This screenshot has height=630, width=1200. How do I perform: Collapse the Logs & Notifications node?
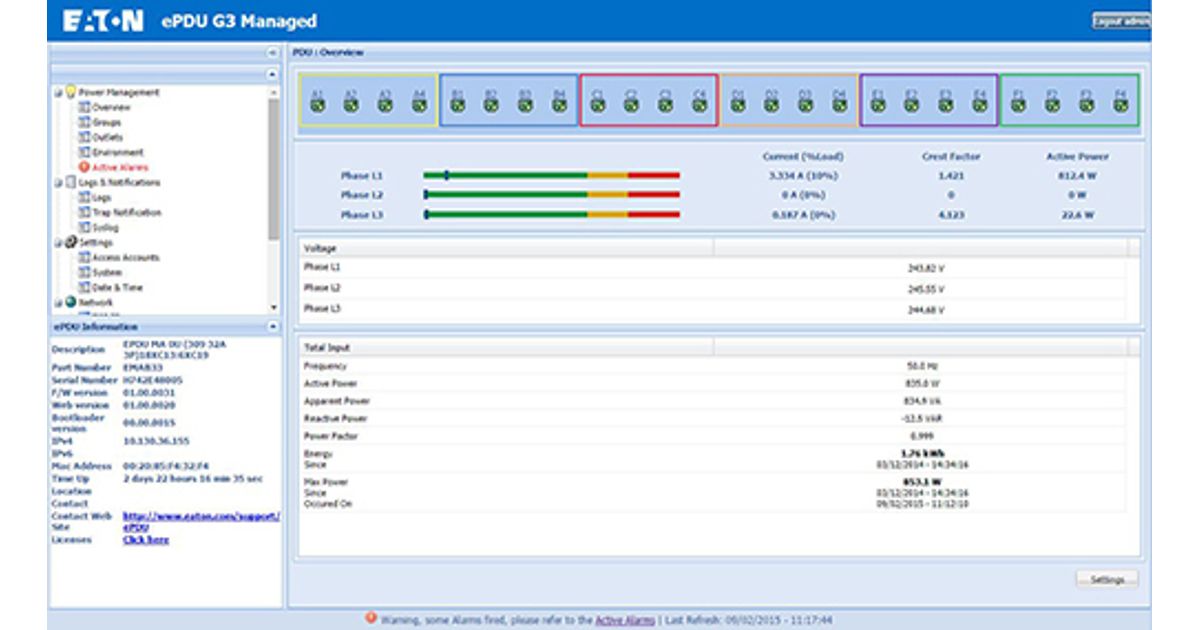(x=57, y=183)
